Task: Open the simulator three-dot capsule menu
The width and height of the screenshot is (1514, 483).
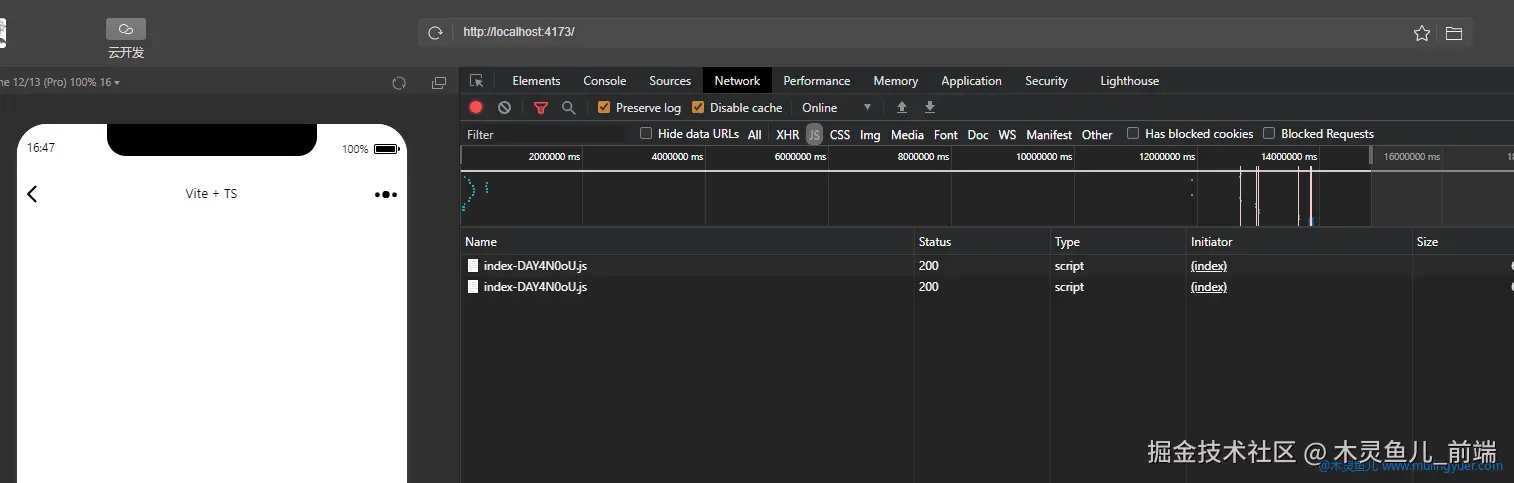Action: [386, 194]
